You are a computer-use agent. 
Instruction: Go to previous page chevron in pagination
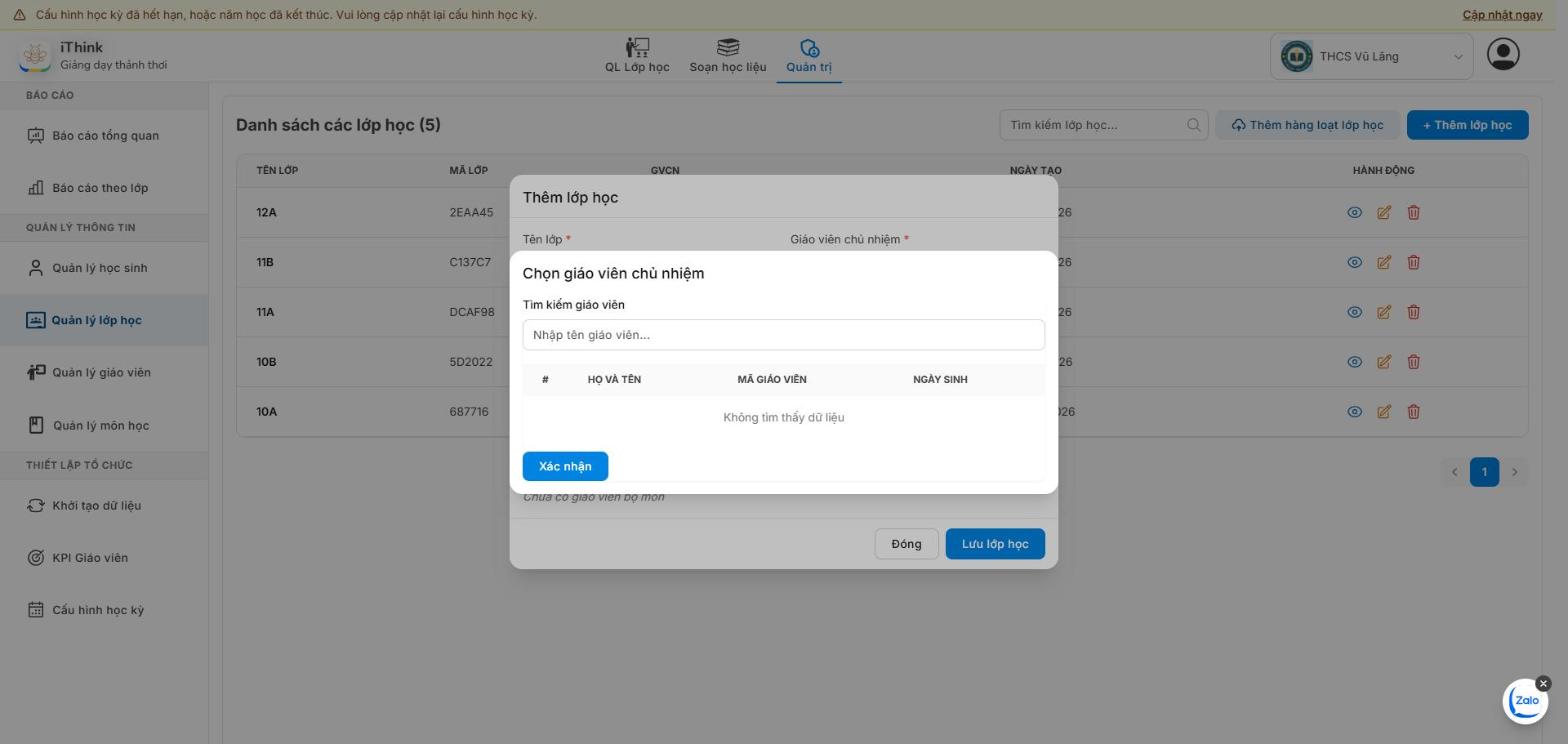click(1454, 472)
